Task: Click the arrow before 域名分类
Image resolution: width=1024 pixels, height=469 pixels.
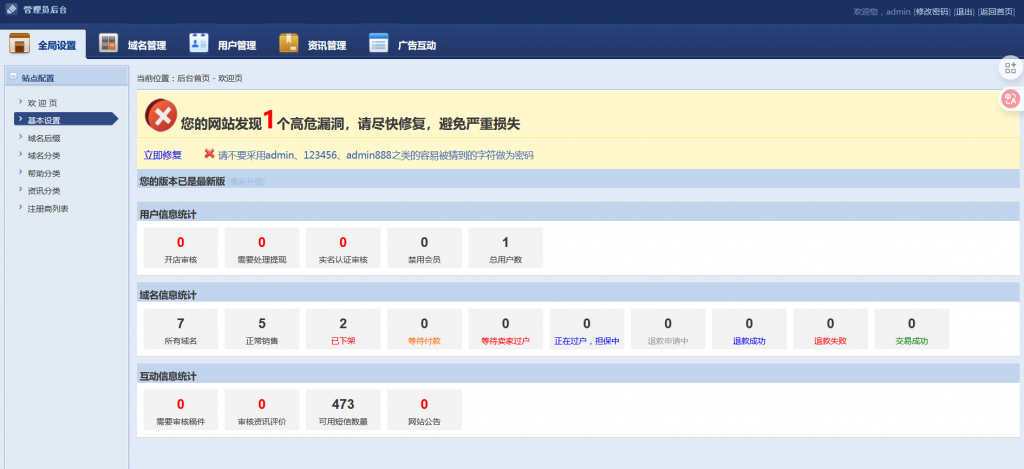Action: click(21, 155)
